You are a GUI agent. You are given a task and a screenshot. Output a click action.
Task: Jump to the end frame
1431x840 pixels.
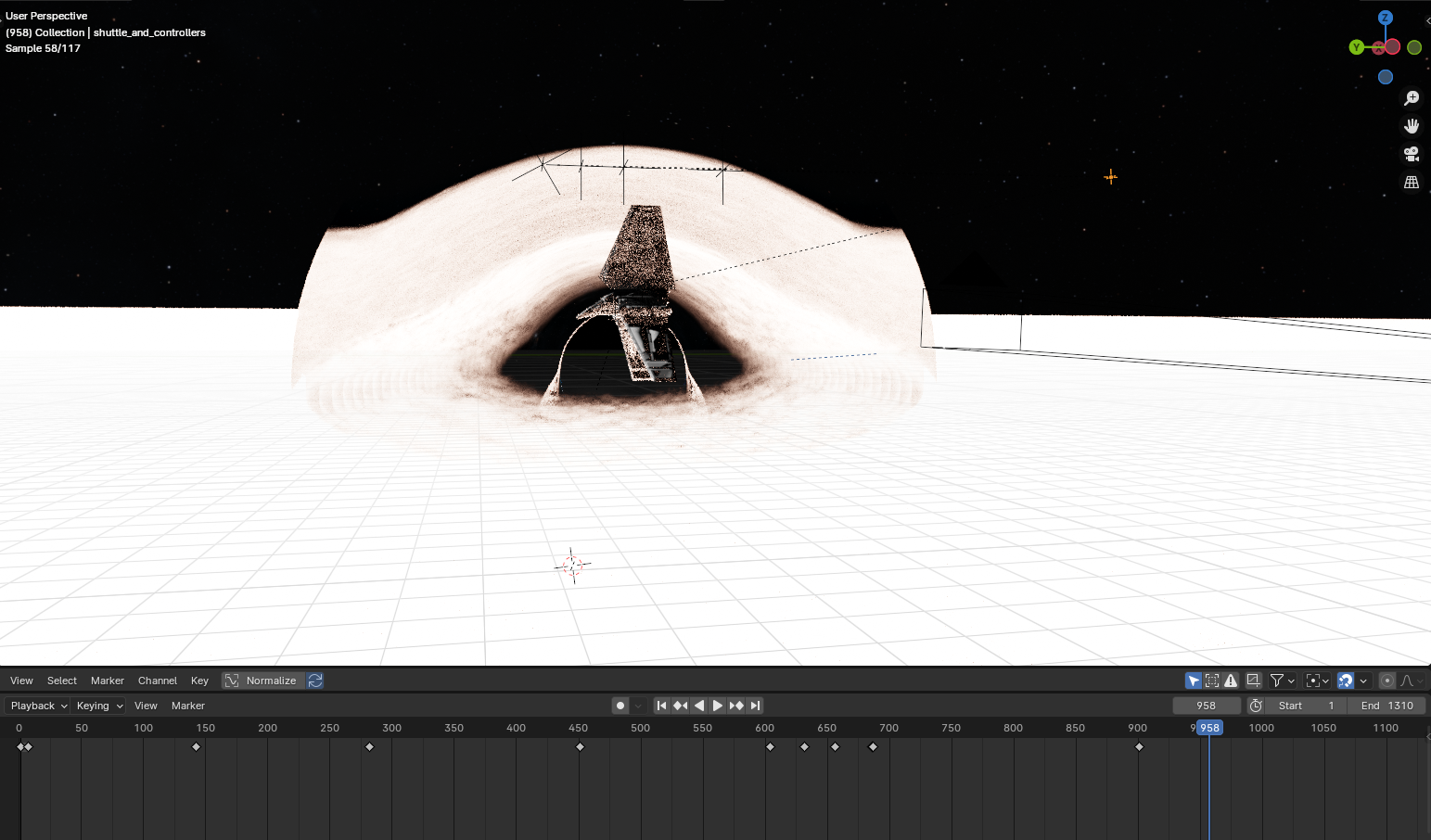[x=755, y=706]
